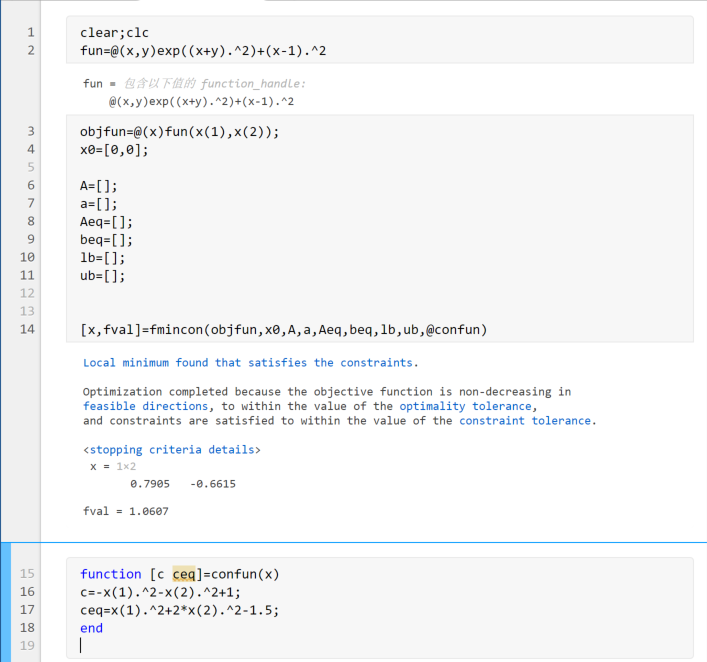Place cursor on empty line 19

[x=379, y=645]
